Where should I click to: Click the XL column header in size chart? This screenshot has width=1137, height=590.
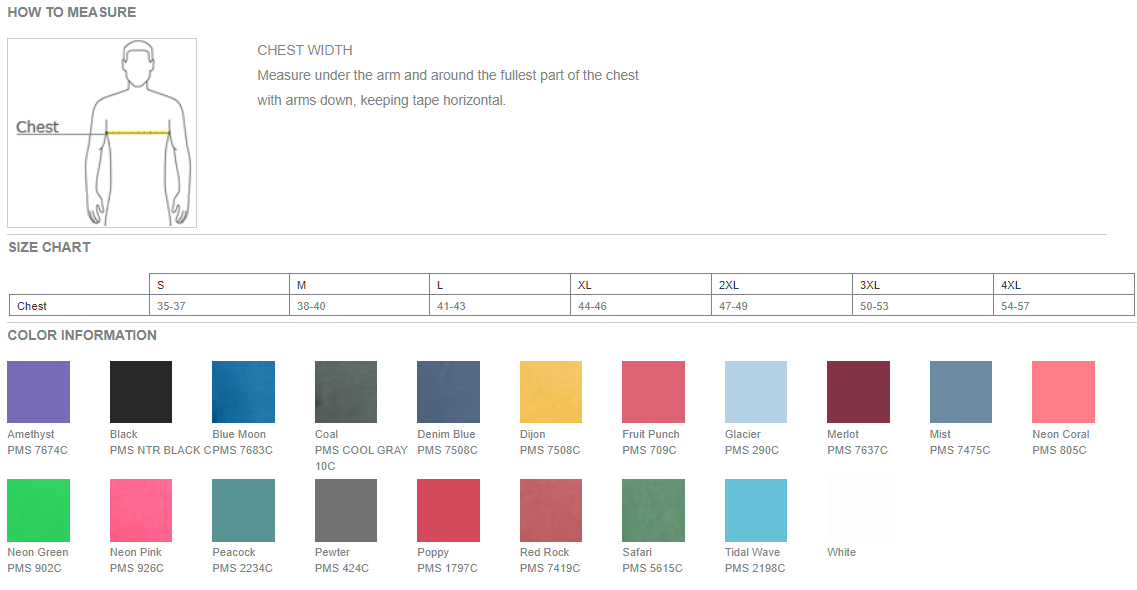(x=585, y=285)
